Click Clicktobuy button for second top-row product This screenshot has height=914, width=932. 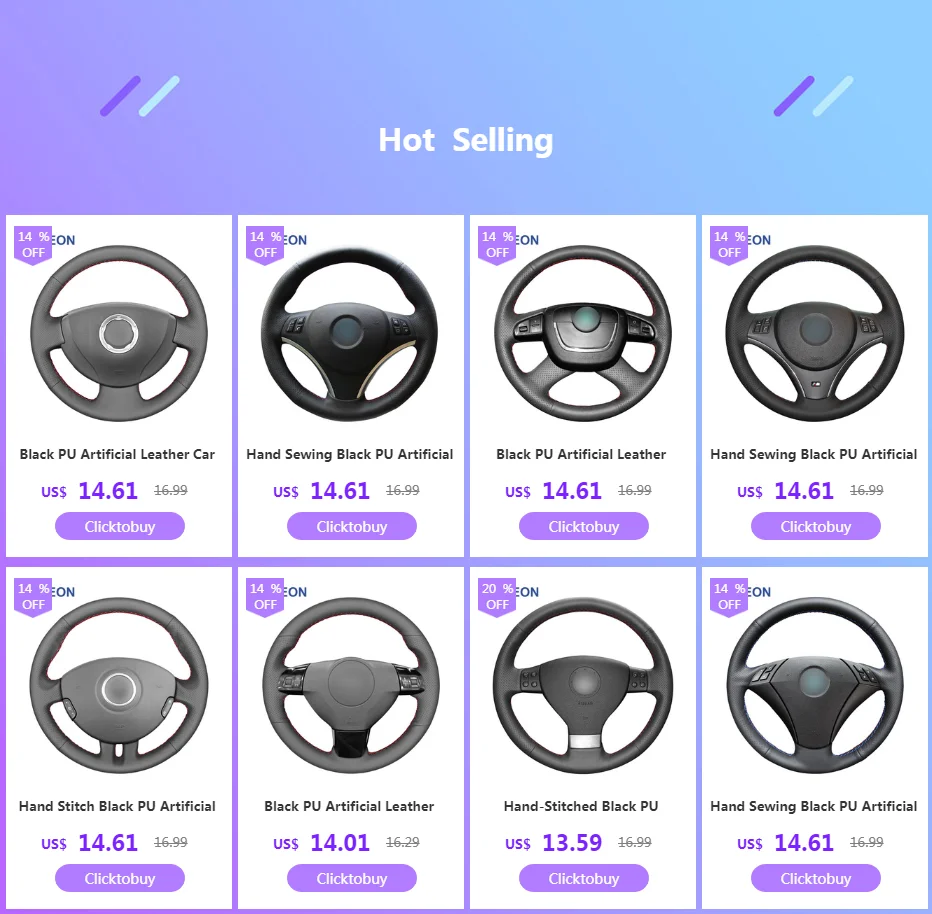(x=352, y=526)
